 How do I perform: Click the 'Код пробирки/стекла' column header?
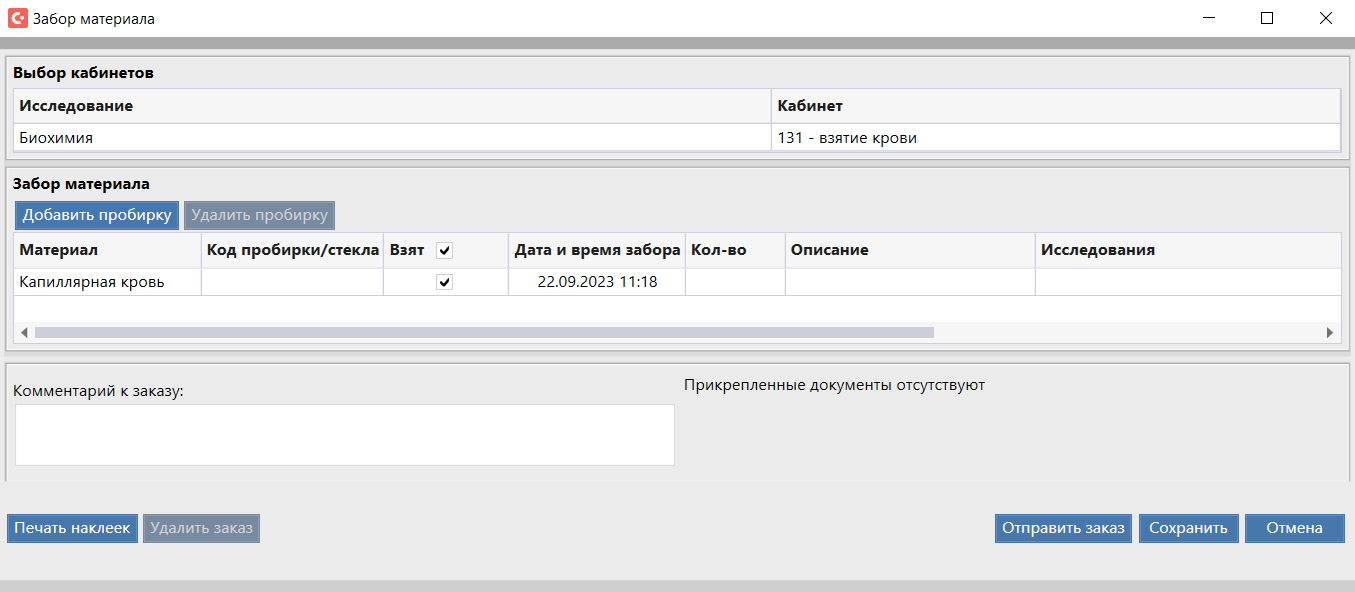coord(292,250)
